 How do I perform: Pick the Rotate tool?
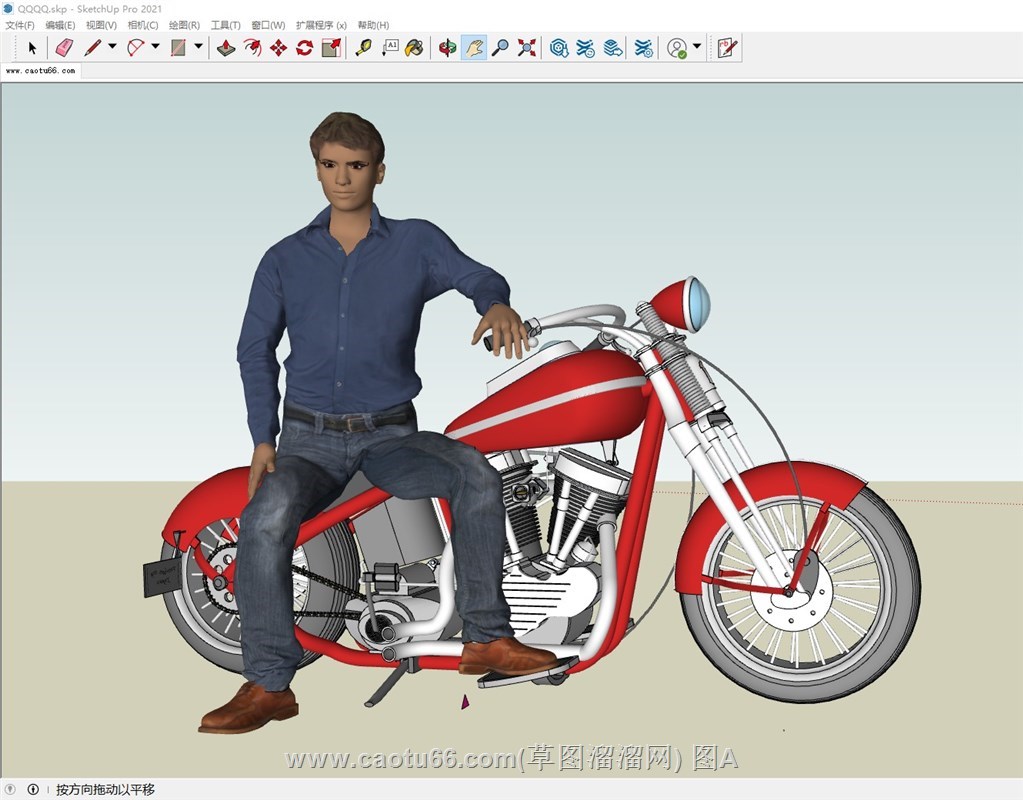(x=305, y=48)
